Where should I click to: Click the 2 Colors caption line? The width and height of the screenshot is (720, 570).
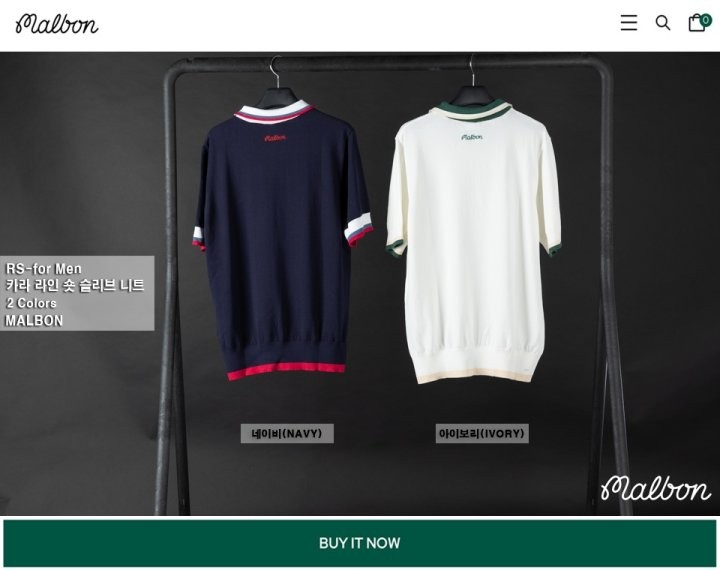click(x=31, y=303)
